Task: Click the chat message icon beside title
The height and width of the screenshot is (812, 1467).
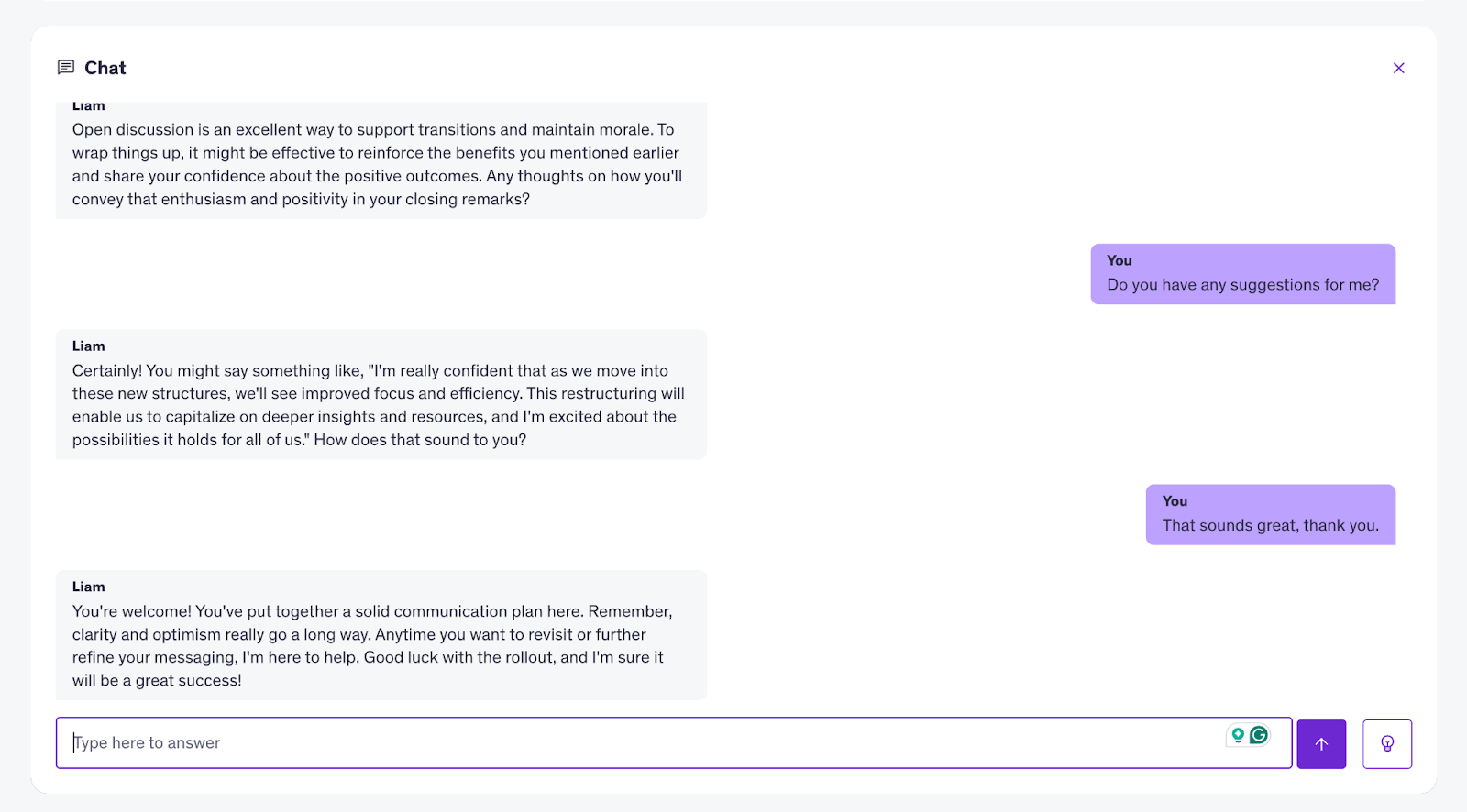Action: [x=66, y=68]
